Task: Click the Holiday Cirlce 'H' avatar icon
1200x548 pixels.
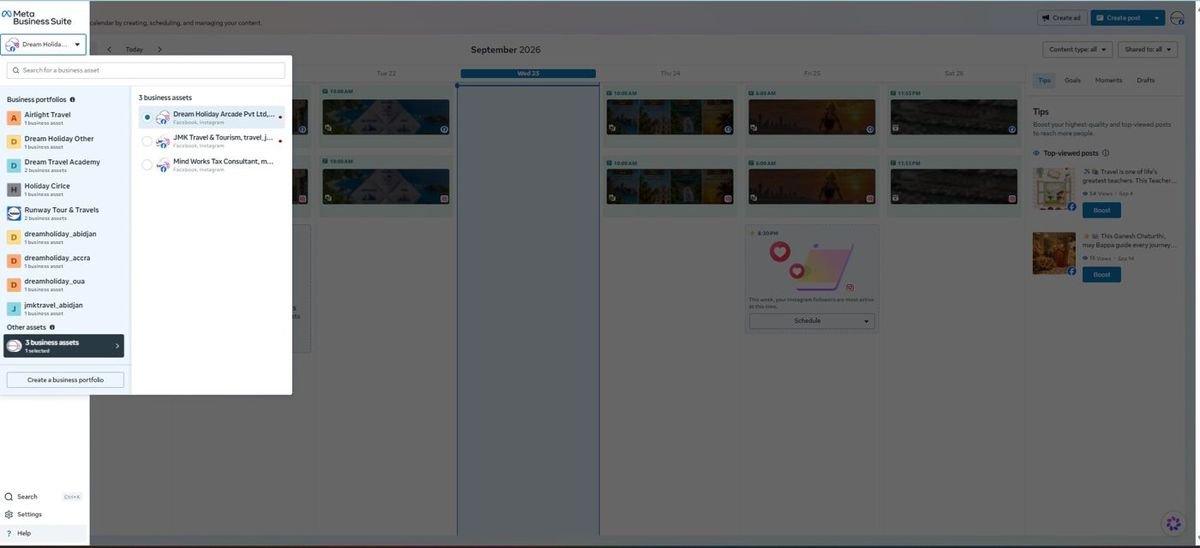Action: (x=14, y=189)
